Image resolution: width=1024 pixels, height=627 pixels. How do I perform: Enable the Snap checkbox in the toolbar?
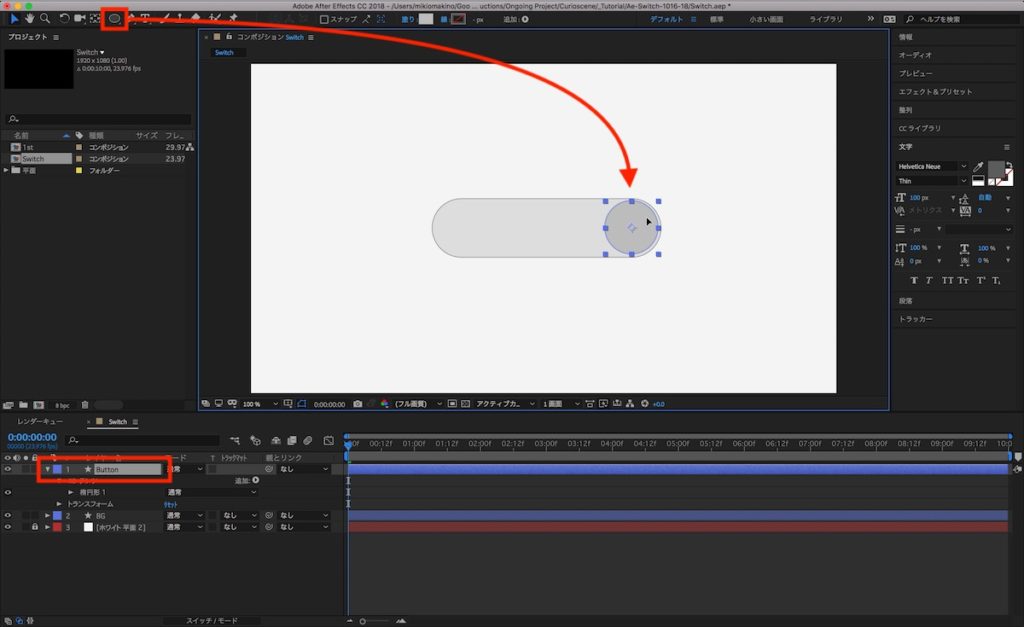point(324,19)
